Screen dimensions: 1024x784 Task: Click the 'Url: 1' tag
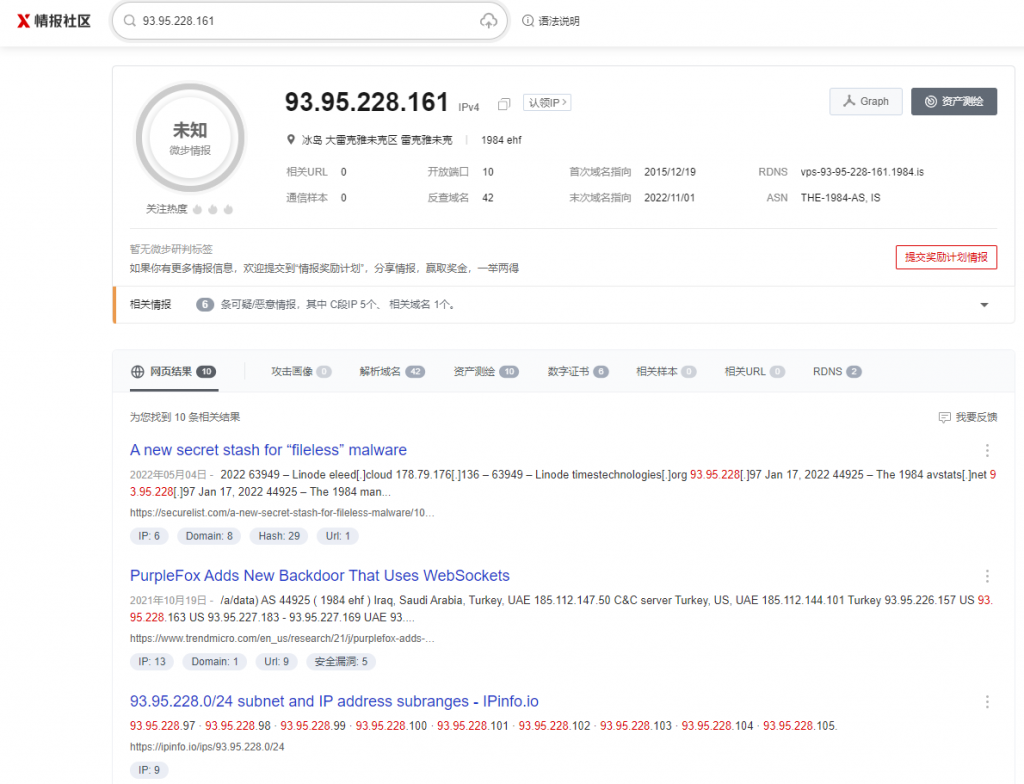click(338, 536)
